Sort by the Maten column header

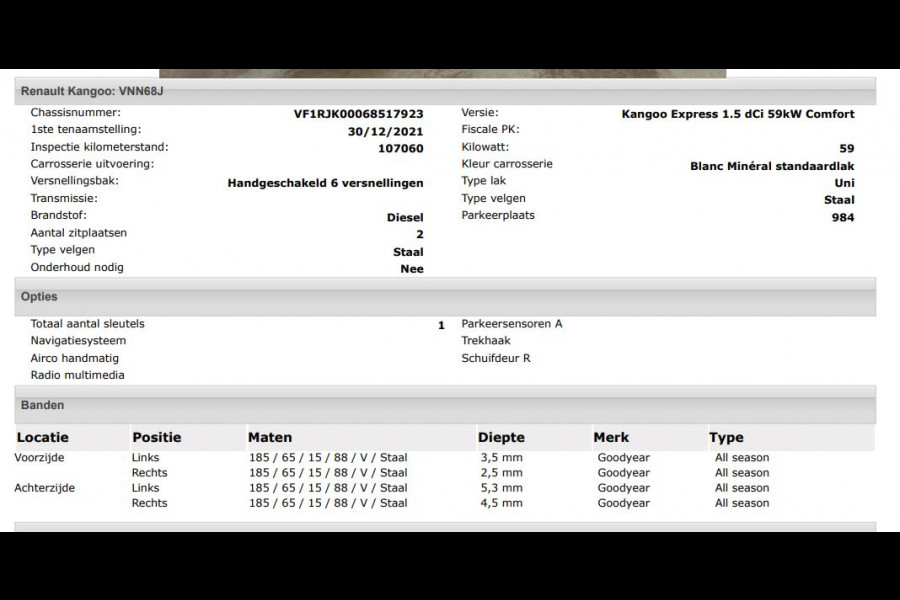[270, 438]
